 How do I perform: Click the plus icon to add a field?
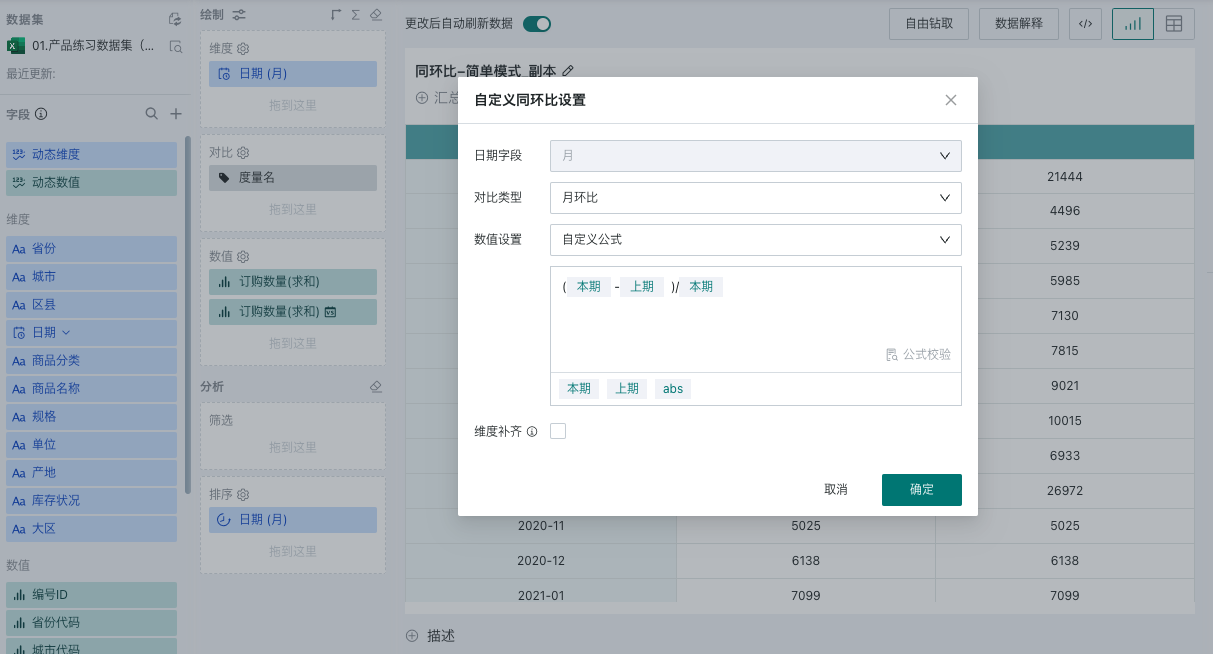[176, 114]
